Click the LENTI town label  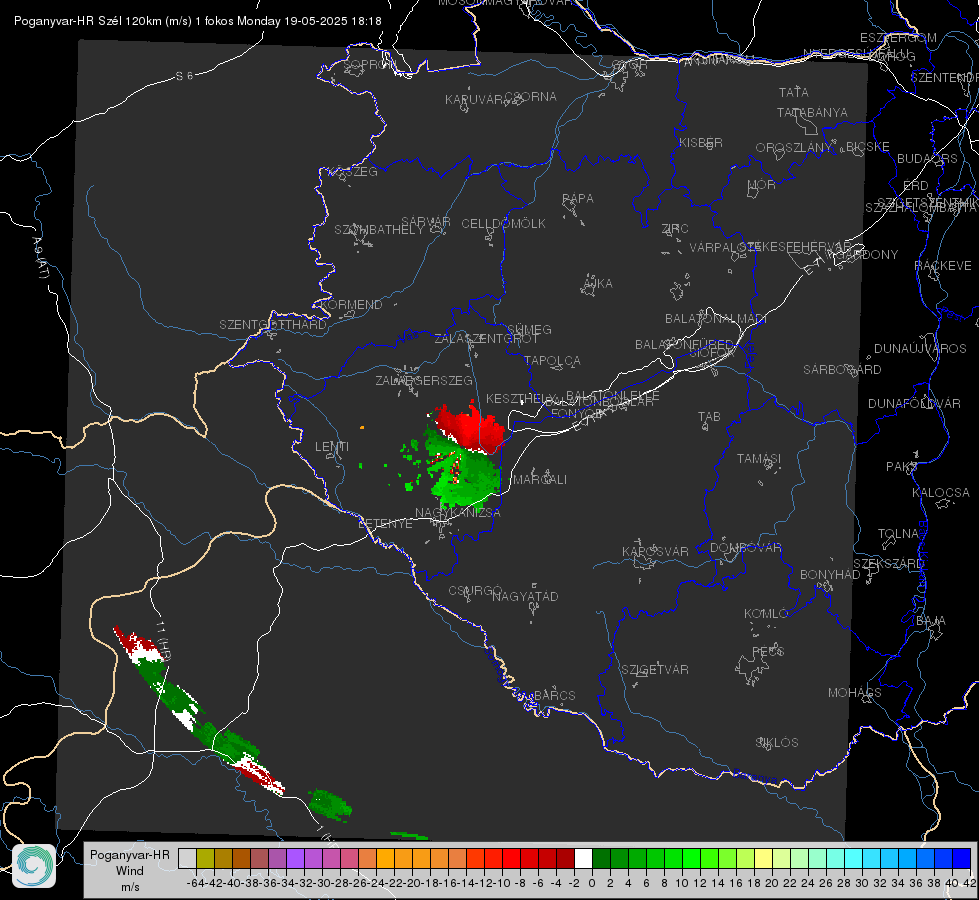click(x=332, y=447)
